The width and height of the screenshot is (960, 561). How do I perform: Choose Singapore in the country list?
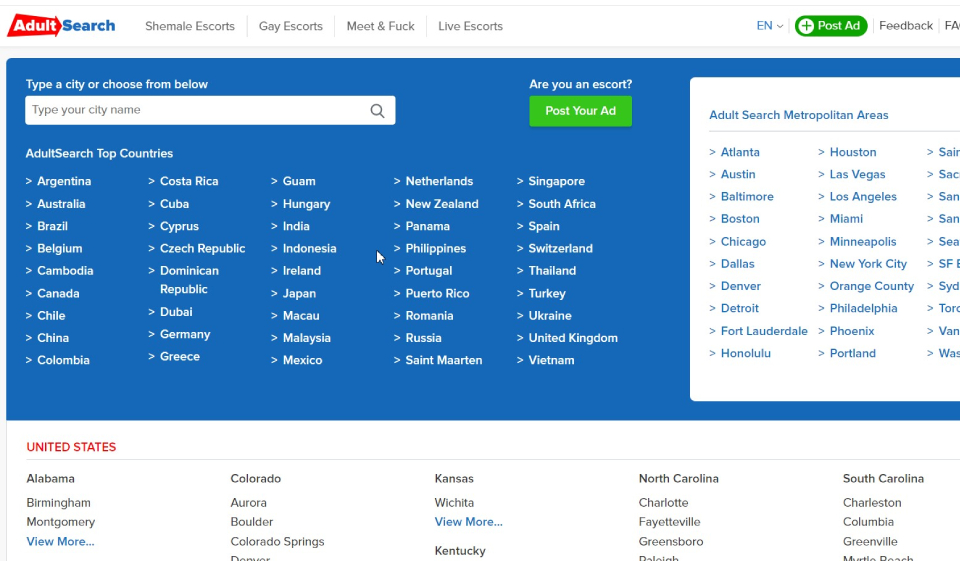(556, 181)
